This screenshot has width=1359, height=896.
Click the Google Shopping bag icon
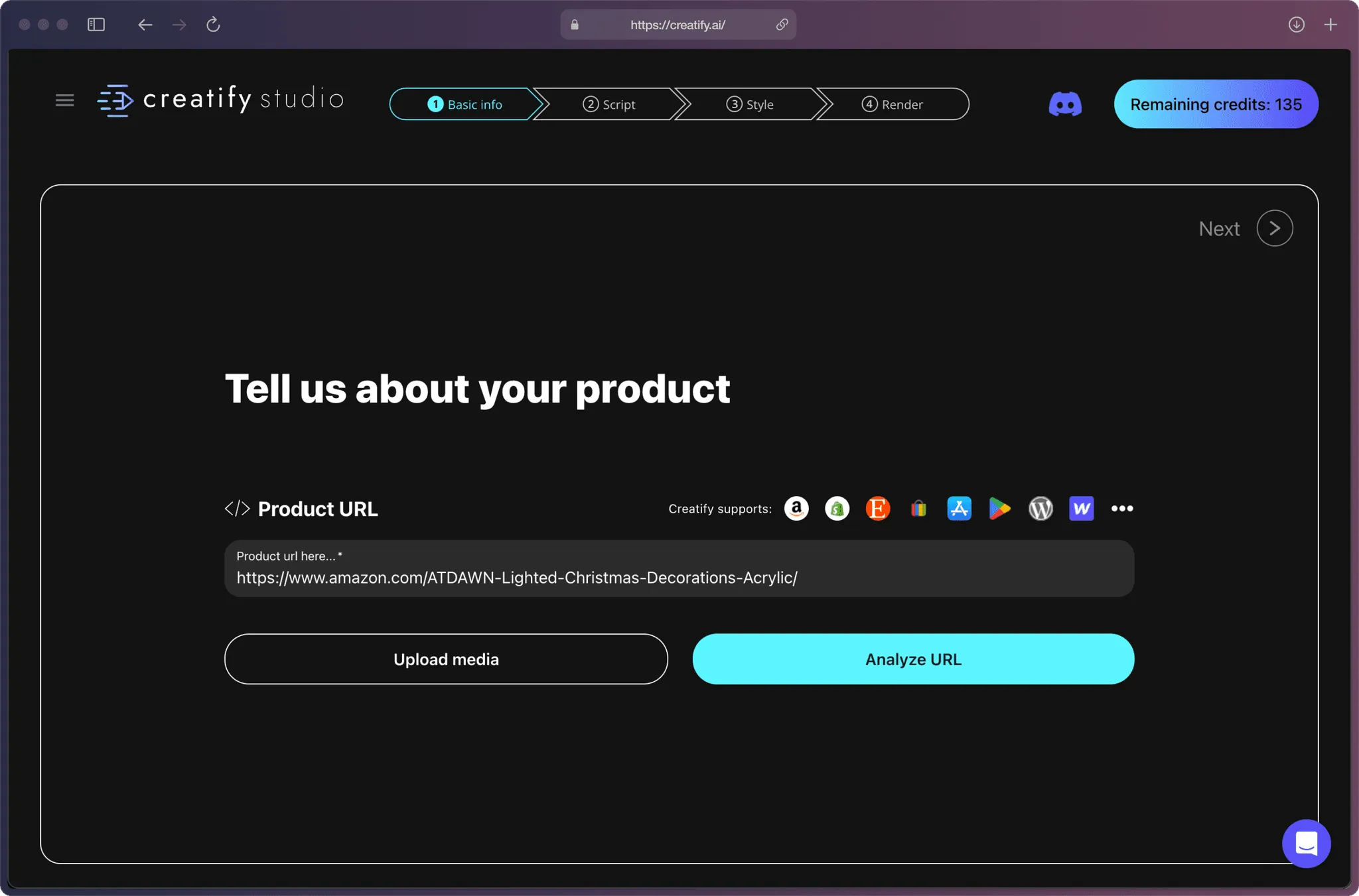pyautogui.click(x=918, y=509)
